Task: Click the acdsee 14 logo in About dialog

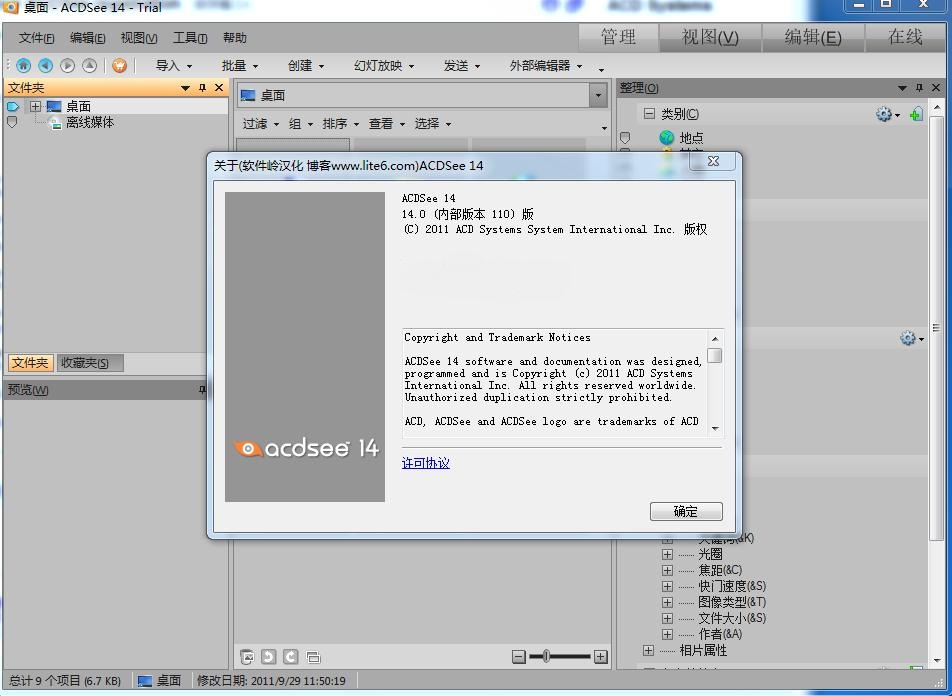Action: pos(307,448)
